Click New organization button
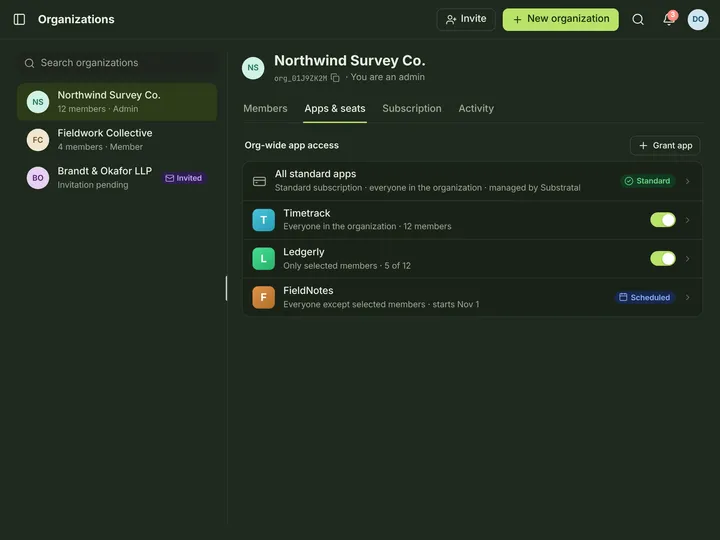This screenshot has height=540, width=720. click(561, 19)
